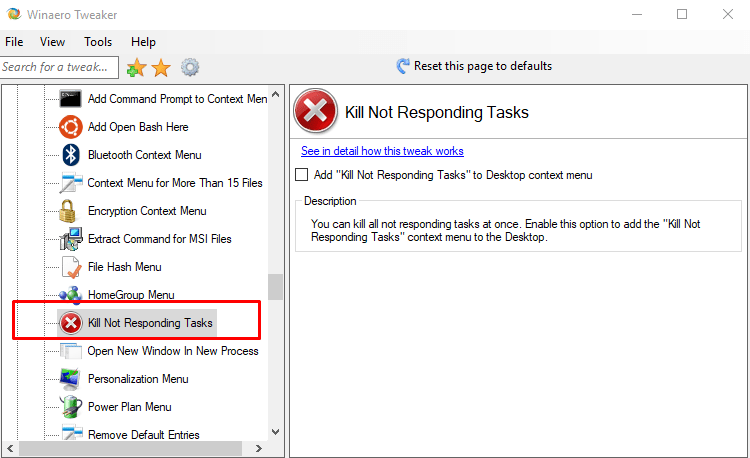Click icon next to Context Menu for More Than 15 Files
The width and height of the screenshot is (750, 458).
coord(71,183)
